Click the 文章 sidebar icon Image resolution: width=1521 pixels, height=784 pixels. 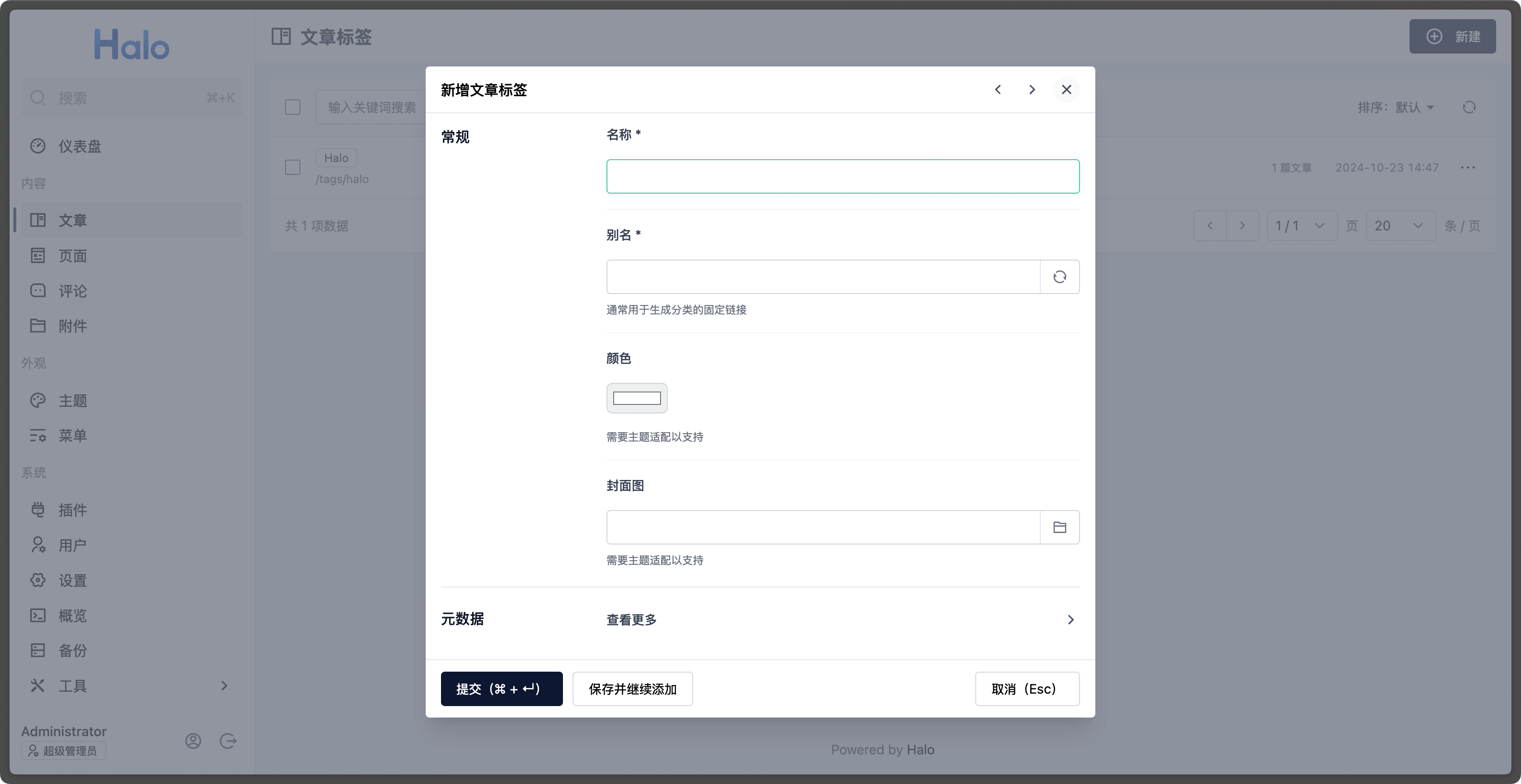click(38, 220)
